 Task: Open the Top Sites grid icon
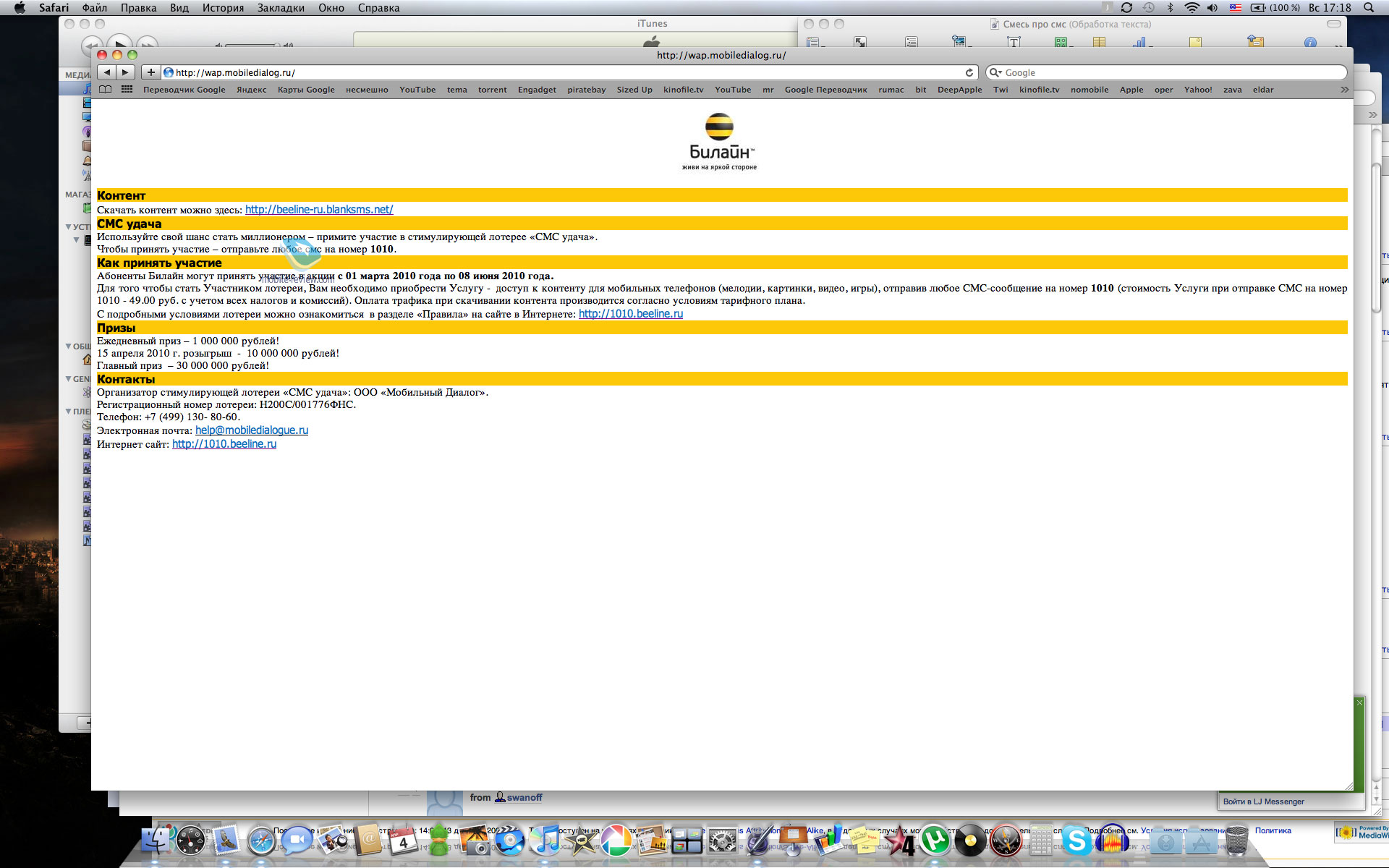tap(127, 90)
